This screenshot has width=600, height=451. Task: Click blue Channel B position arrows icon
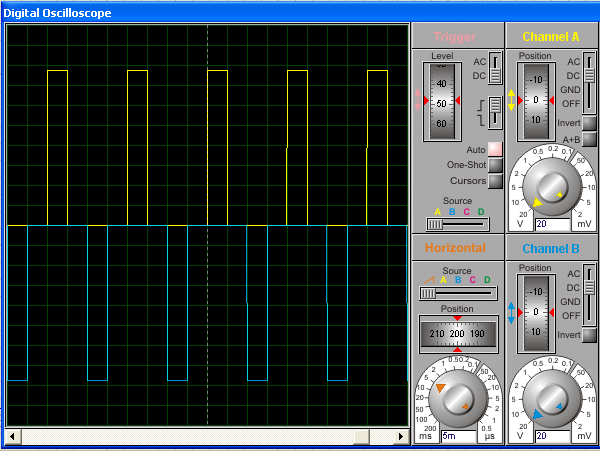[511, 313]
